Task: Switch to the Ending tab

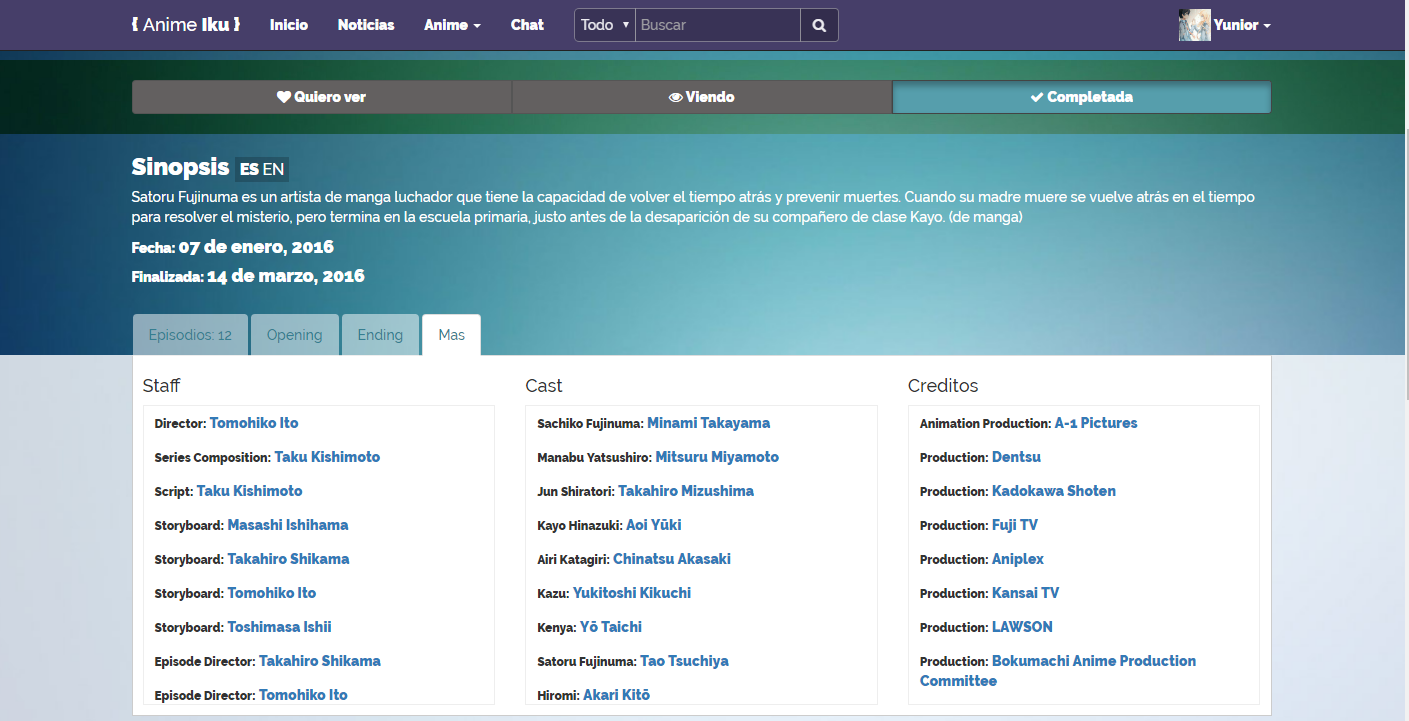Action: (380, 335)
